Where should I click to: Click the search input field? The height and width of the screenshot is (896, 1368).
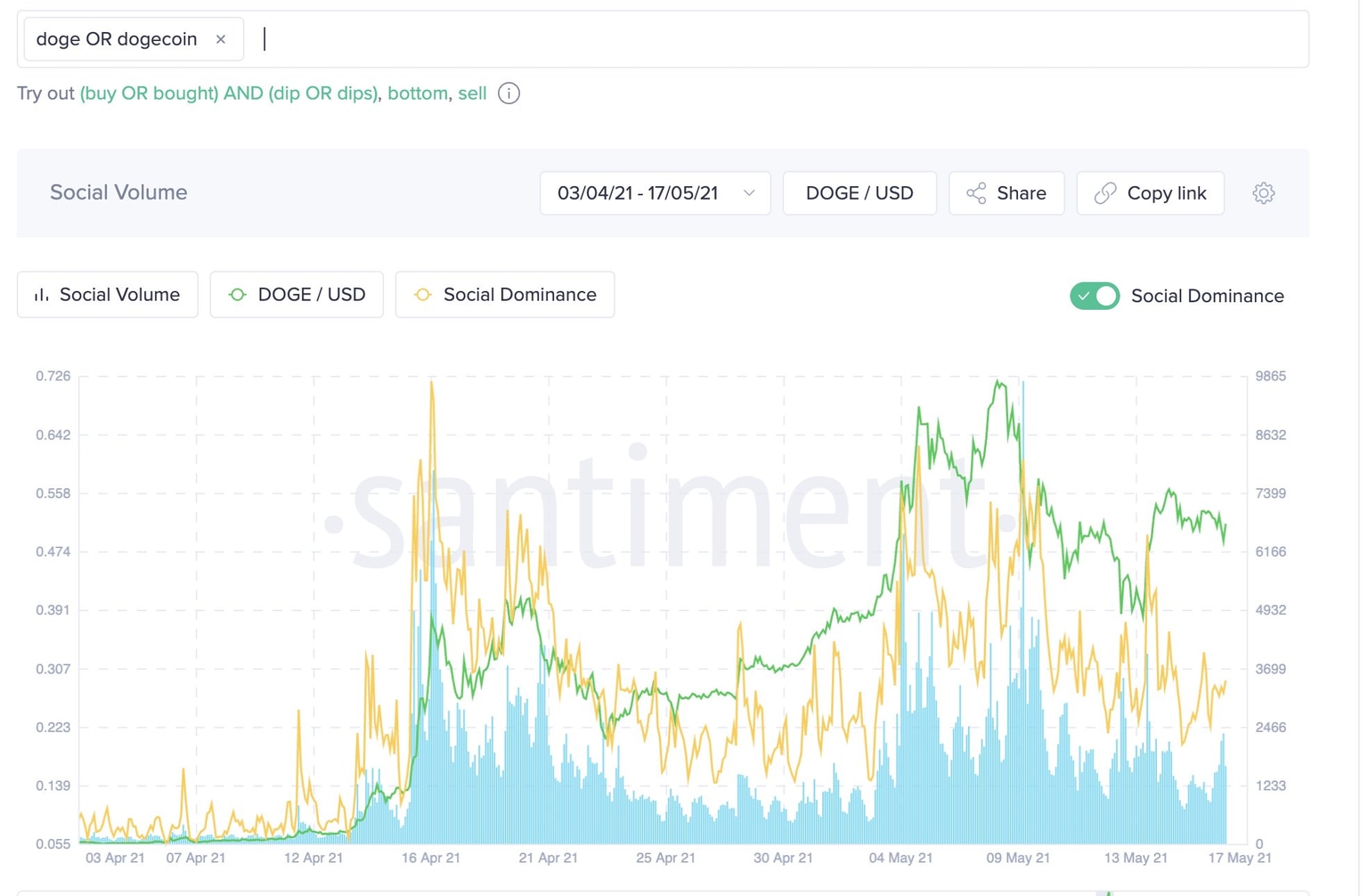click(x=534, y=38)
